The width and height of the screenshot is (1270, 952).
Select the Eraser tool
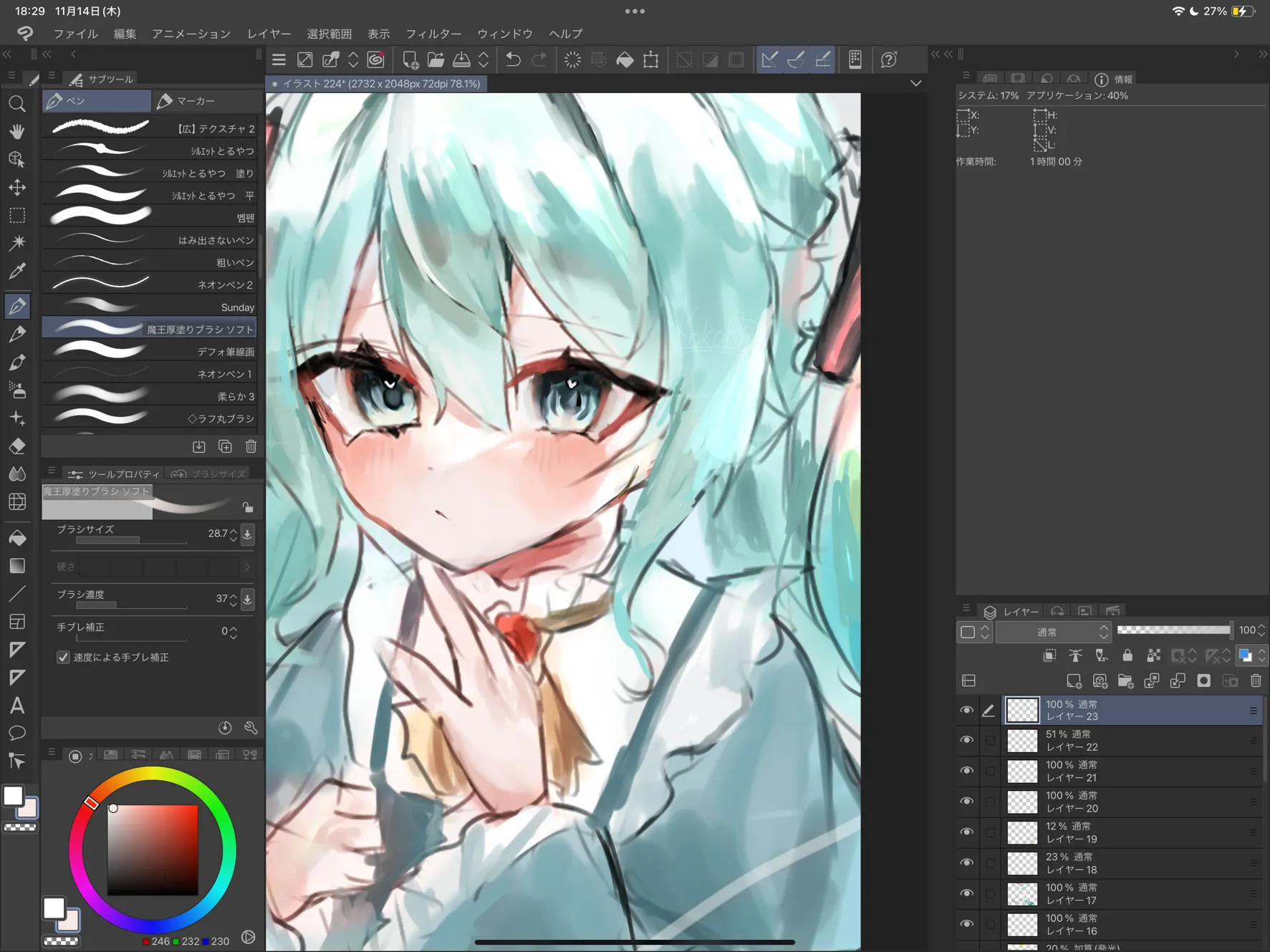click(16, 446)
